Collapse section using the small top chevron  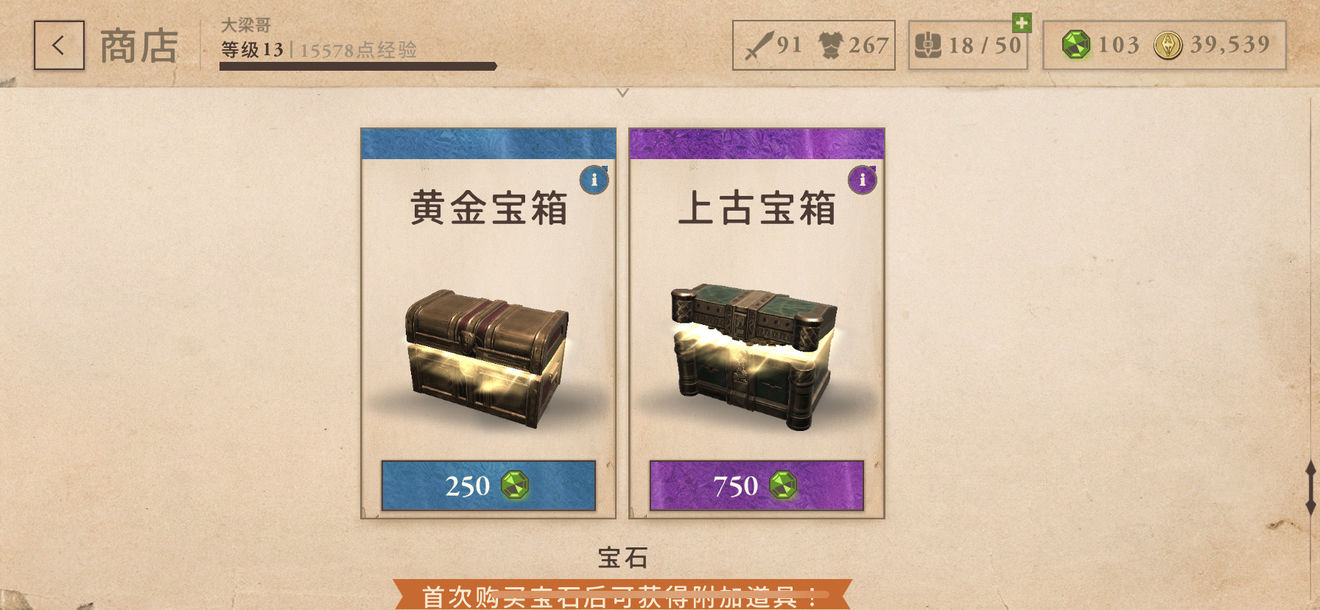click(x=623, y=92)
